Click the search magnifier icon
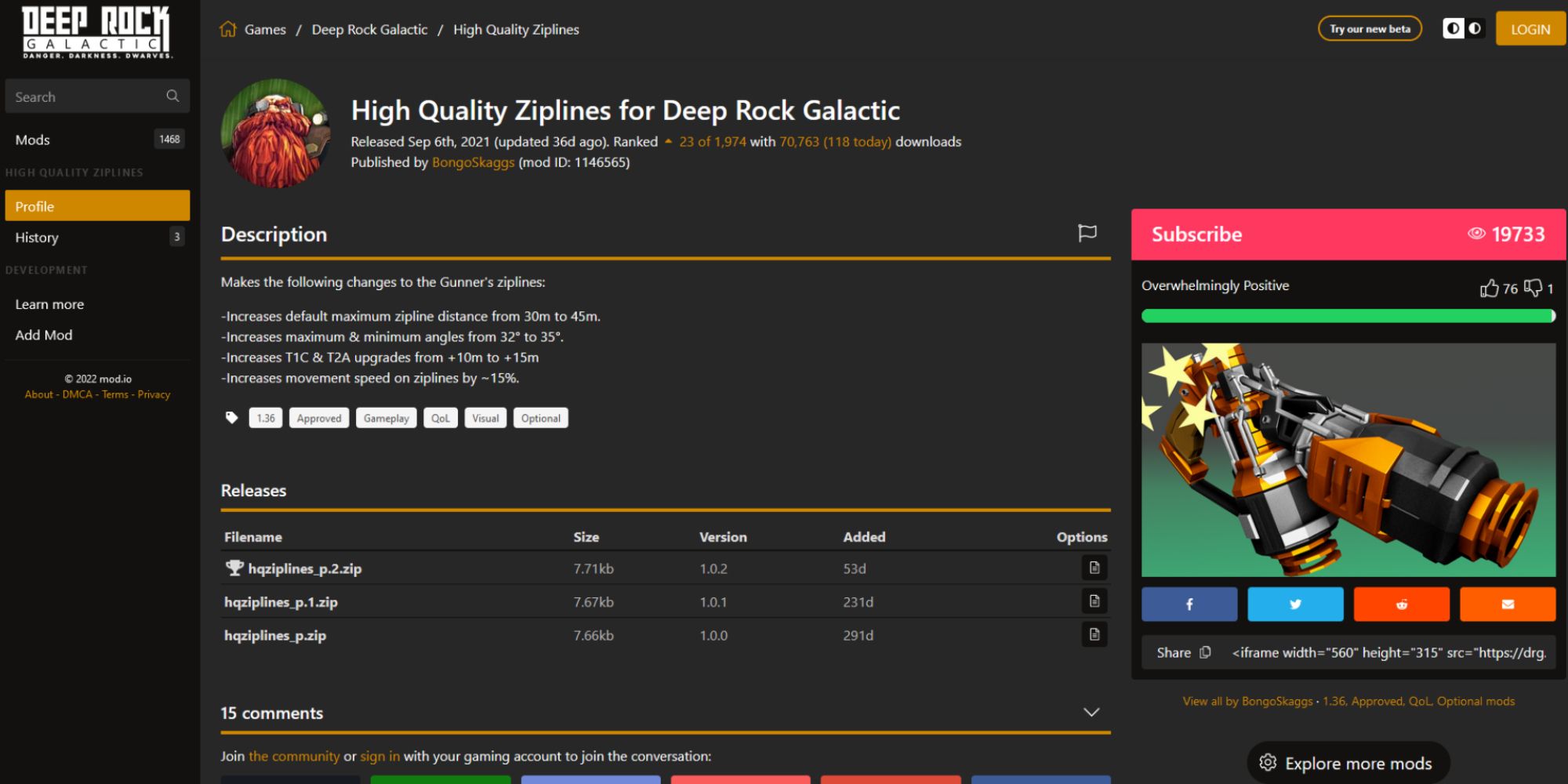This screenshot has width=1568, height=784. click(172, 96)
